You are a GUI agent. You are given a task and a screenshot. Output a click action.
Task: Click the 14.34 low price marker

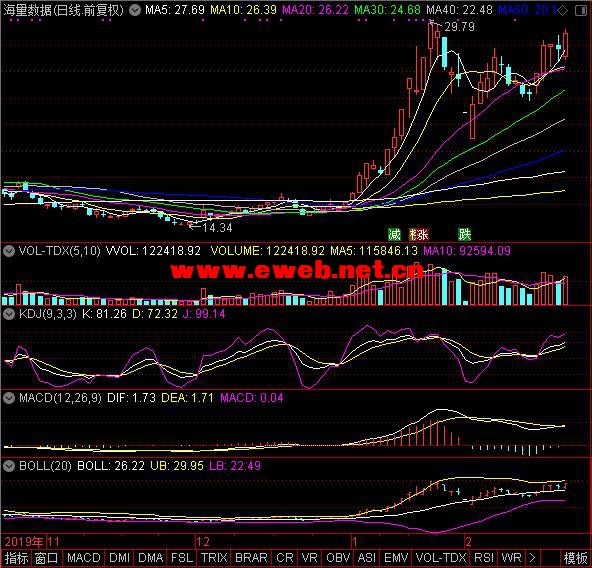[217, 227]
